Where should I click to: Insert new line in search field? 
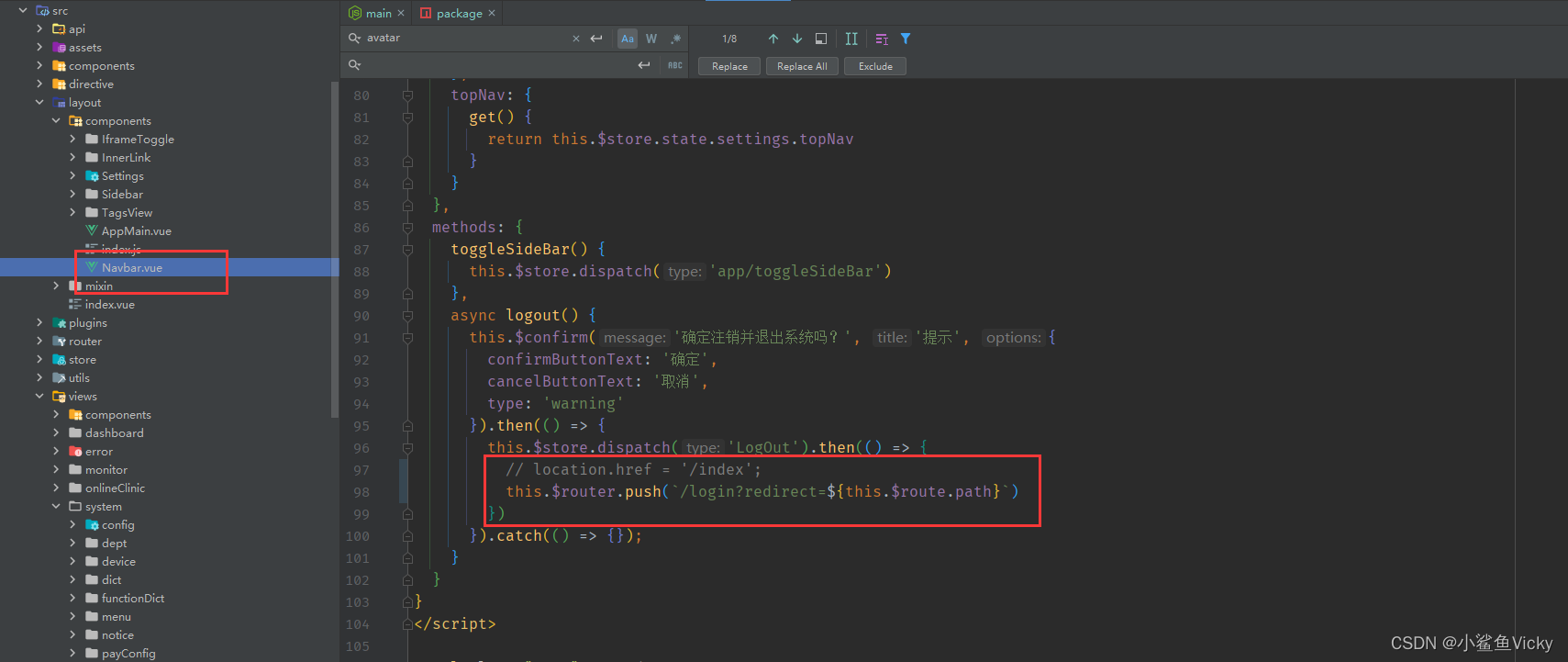coord(596,39)
